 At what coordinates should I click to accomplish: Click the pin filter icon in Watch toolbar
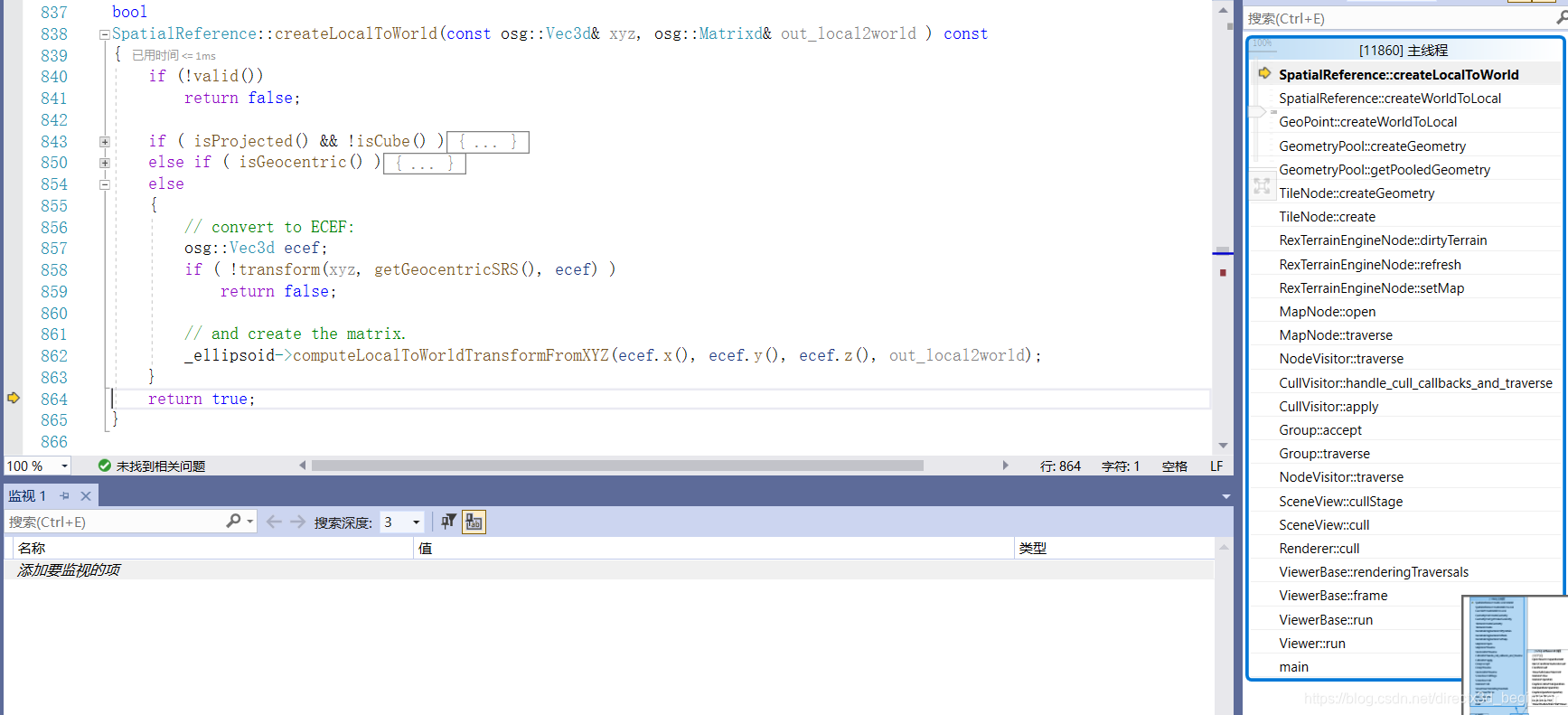point(448,522)
